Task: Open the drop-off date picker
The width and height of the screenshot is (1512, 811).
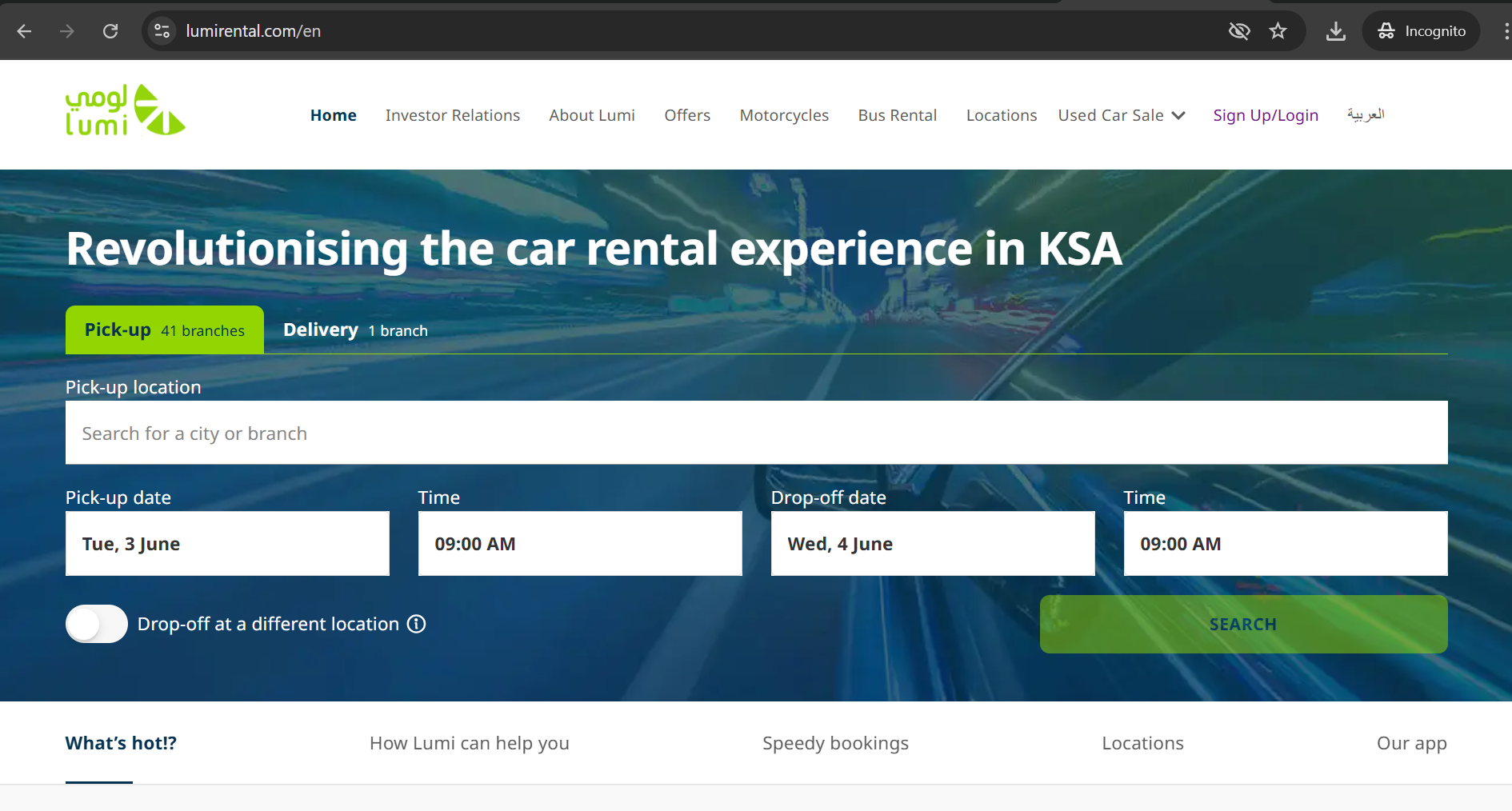Action: coord(933,544)
